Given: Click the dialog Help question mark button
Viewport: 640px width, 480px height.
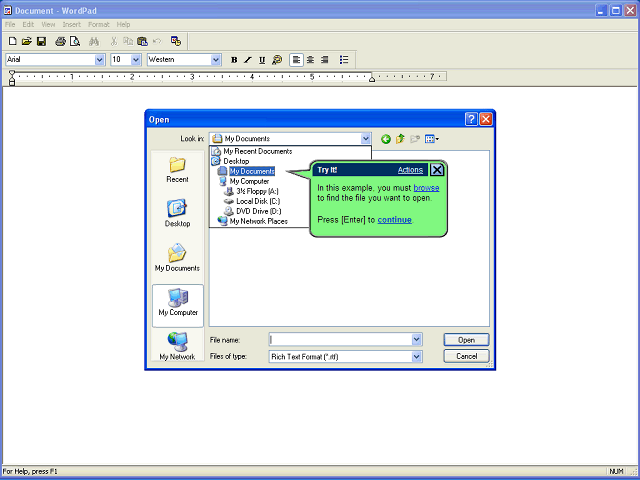Looking at the screenshot, I should click(x=471, y=119).
